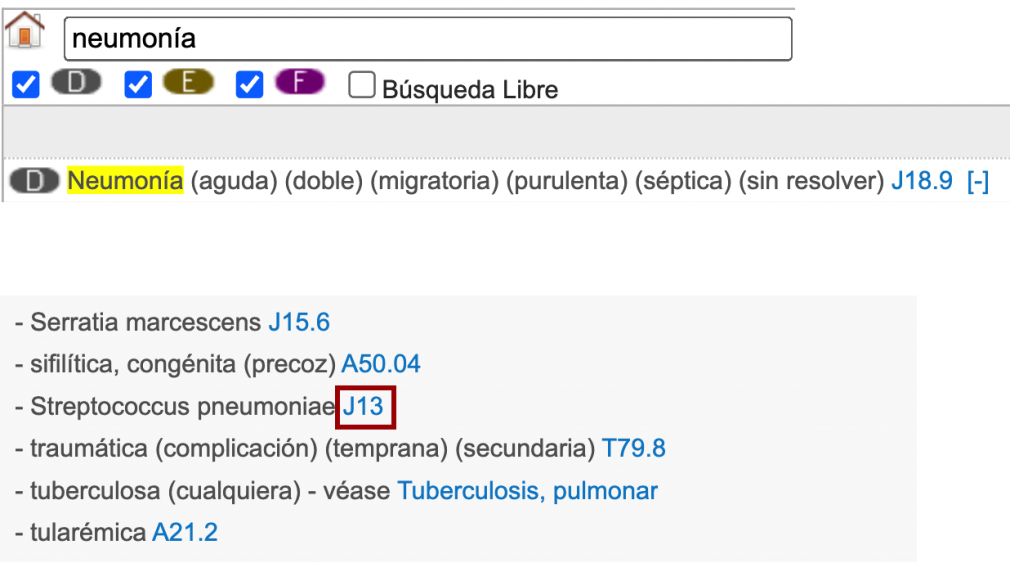The height and width of the screenshot is (576, 1024).
Task: Uncheck the E filter checkbox
Action: tap(138, 86)
